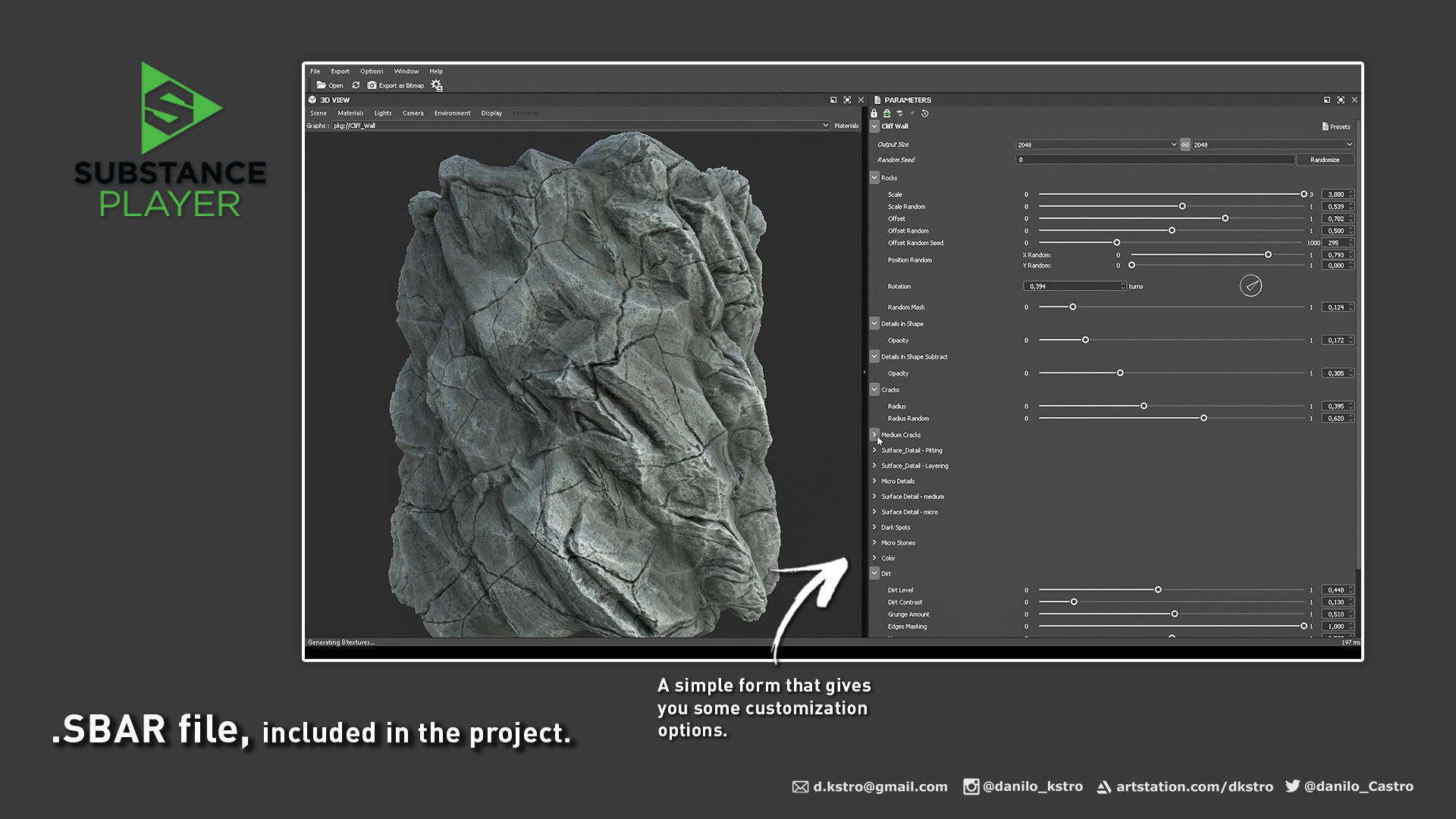1456x819 pixels.
Task: Click the Export as Bitmap camera icon
Action: [x=372, y=86]
